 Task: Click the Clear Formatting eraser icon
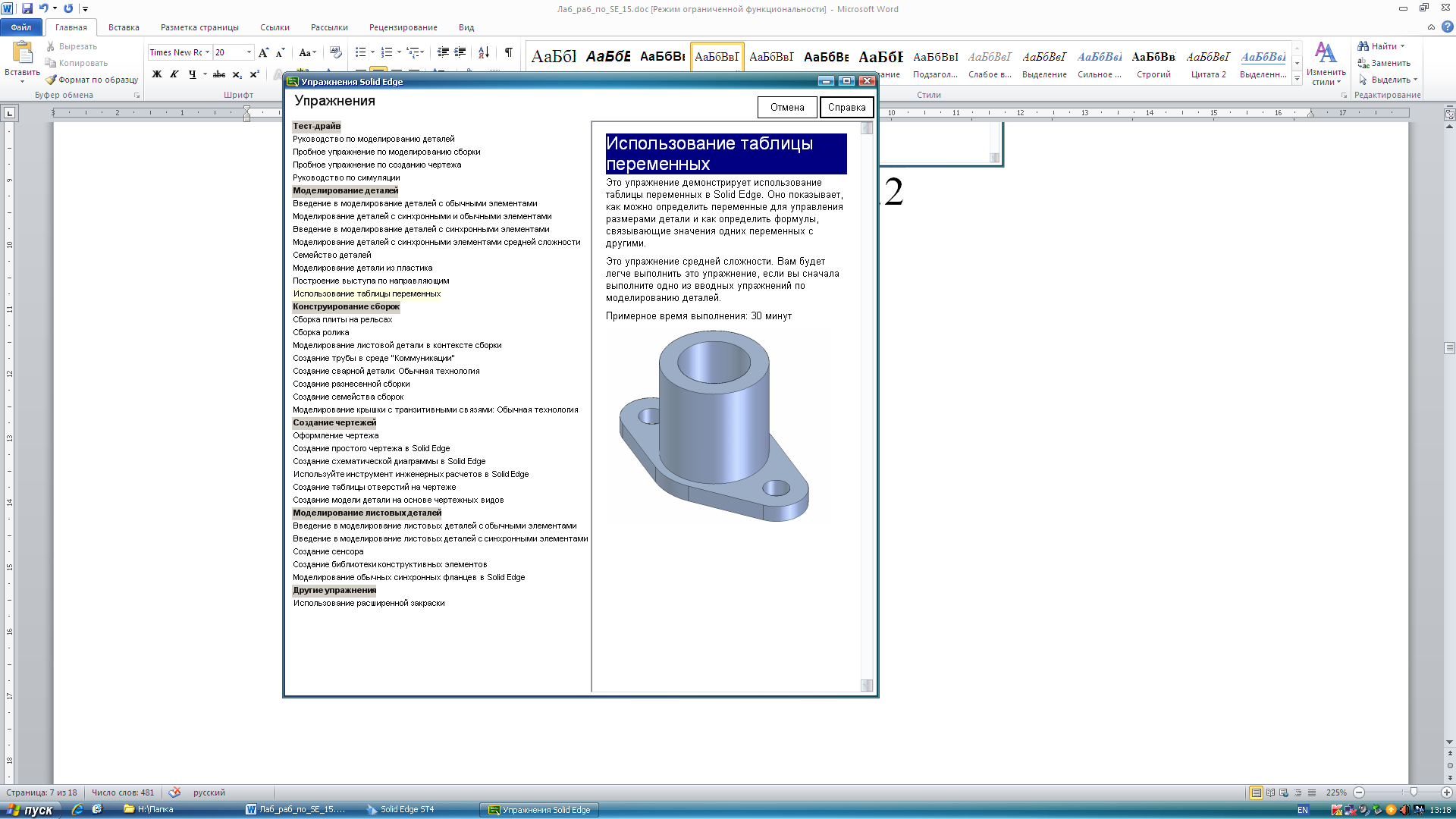[x=336, y=52]
